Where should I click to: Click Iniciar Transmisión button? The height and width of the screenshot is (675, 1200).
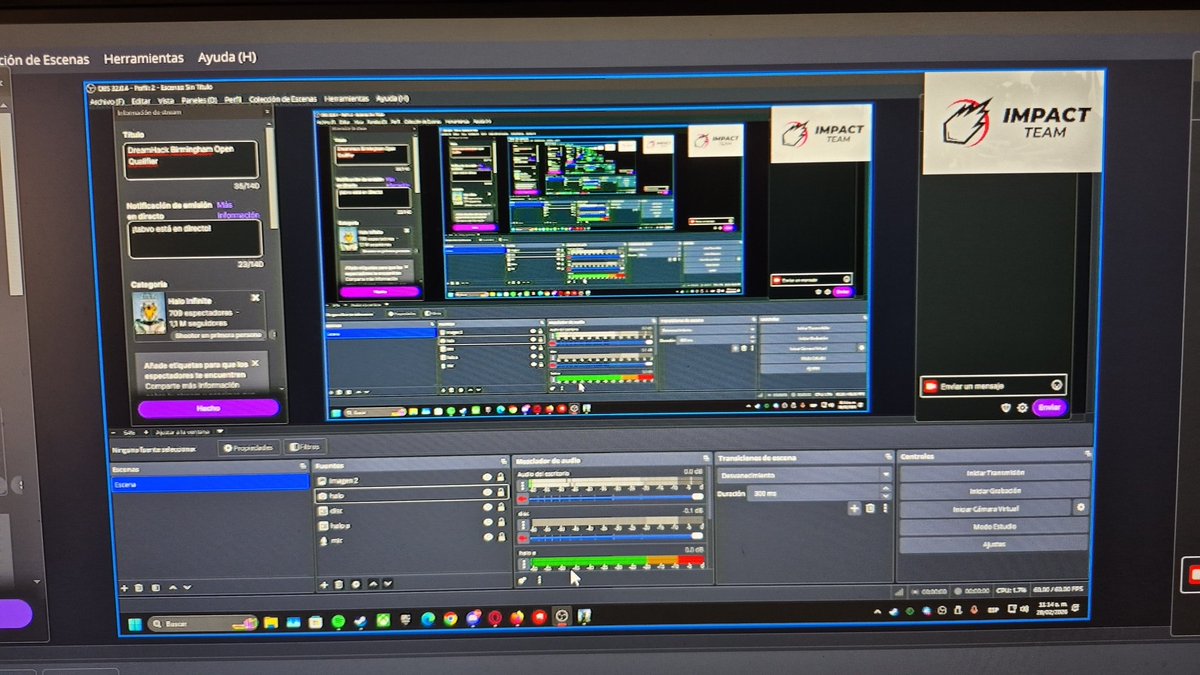pos(995,473)
